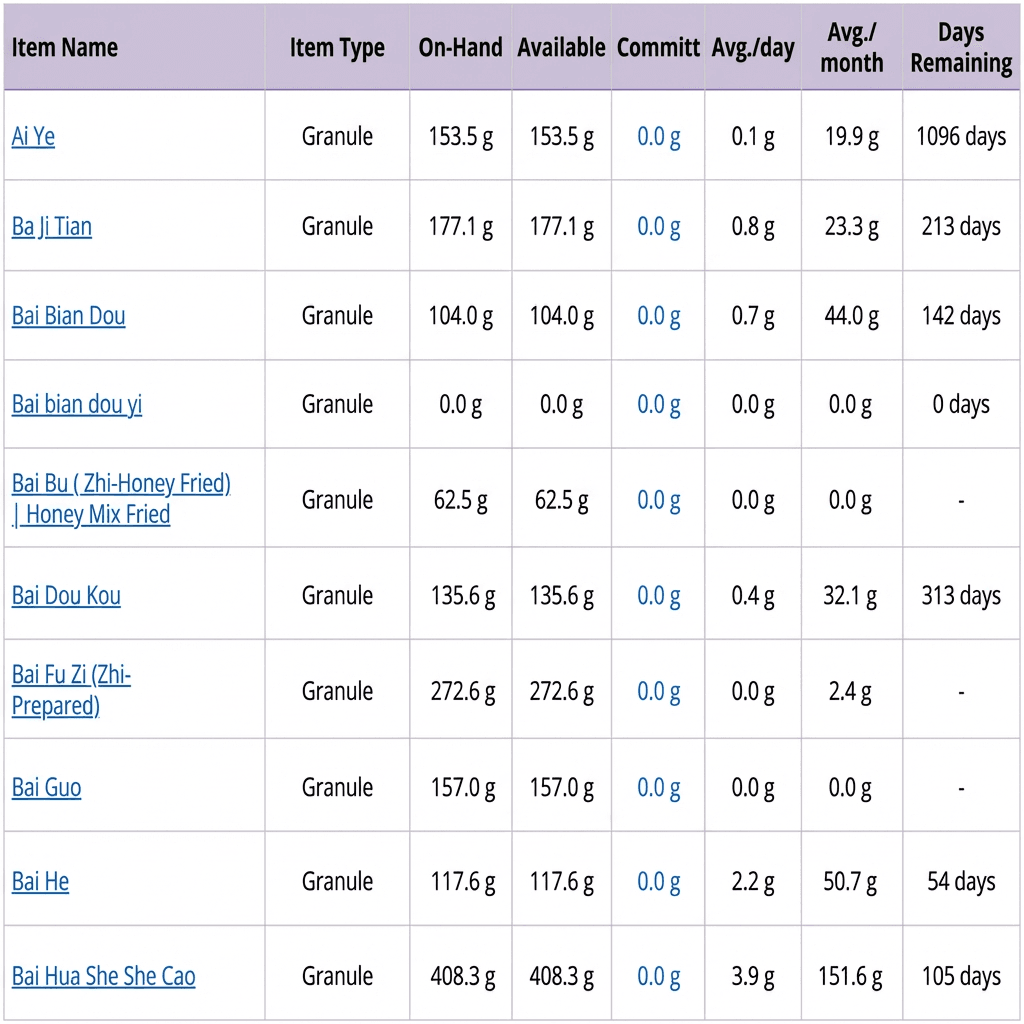The height and width of the screenshot is (1024, 1024).
Task: Open committed 0.0 g for Ai Ye
Action: tap(659, 137)
